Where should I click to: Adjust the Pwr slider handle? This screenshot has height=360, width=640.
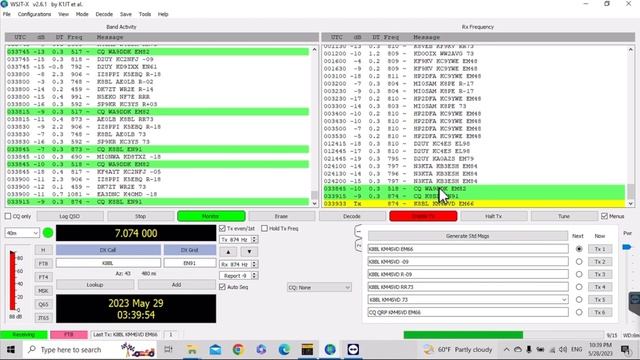627,247
